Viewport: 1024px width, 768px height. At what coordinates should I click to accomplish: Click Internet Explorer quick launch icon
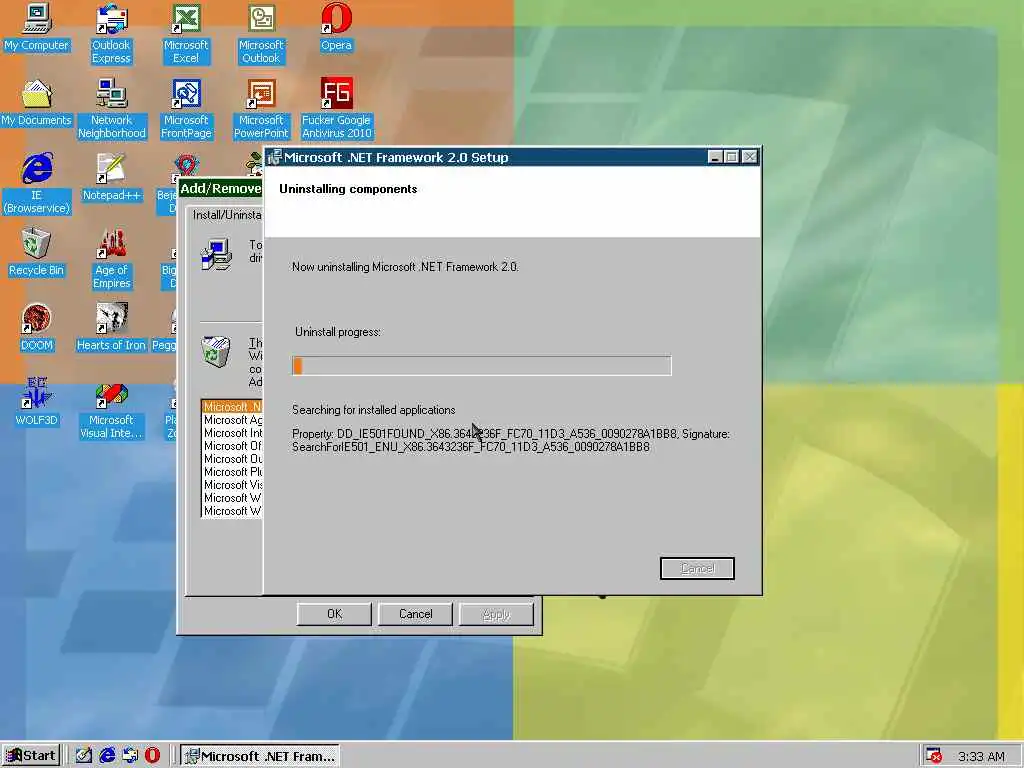pyautogui.click(x=107, y=756)
